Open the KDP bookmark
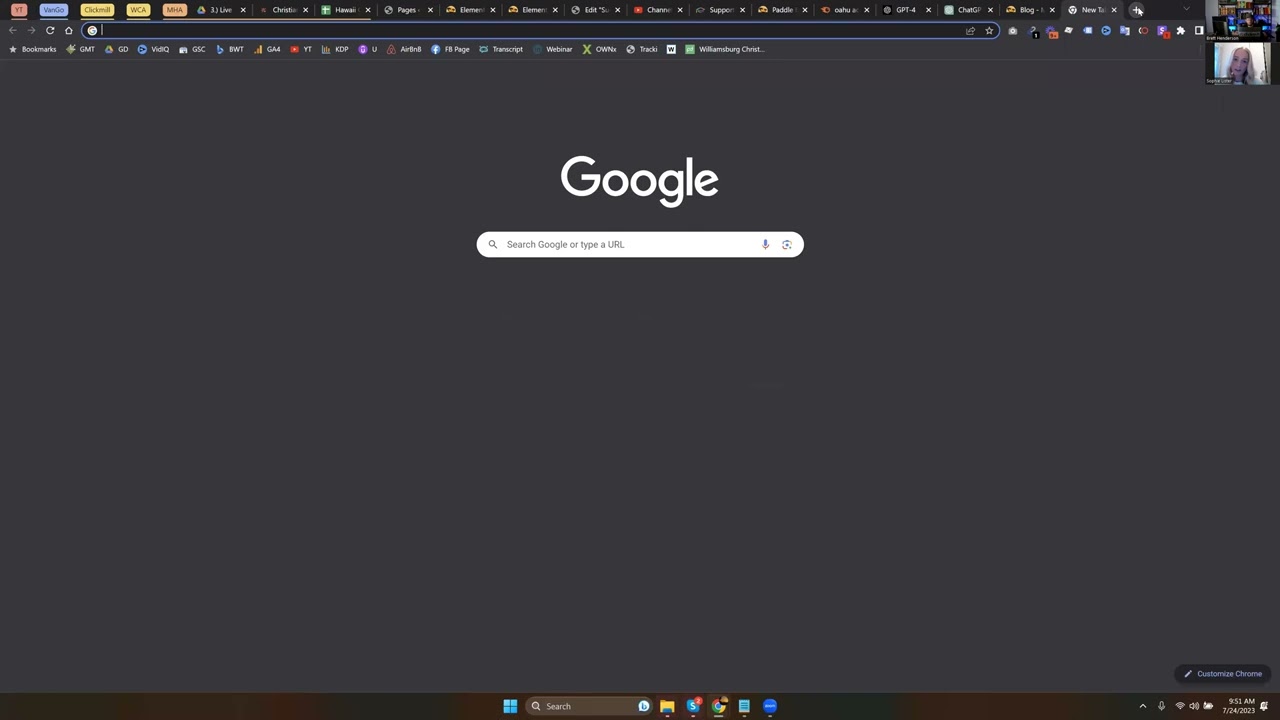 (335, 49)
